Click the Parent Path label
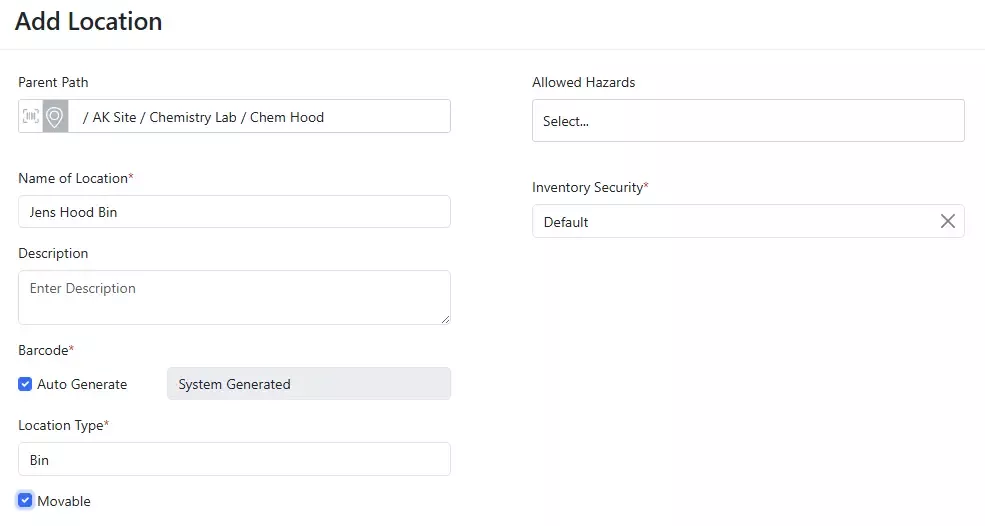This screenshot has width=985, height=526. click(x=53, y=82)
